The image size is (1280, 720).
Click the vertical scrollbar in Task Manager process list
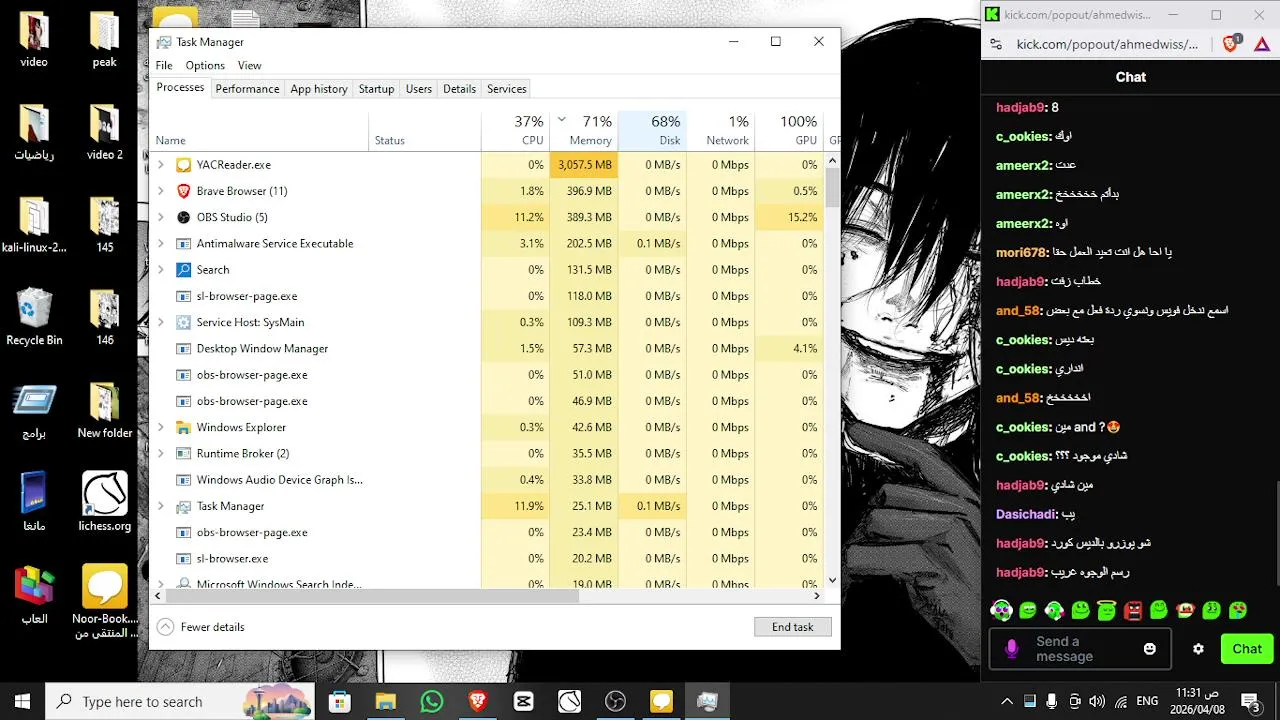(833, 187)
